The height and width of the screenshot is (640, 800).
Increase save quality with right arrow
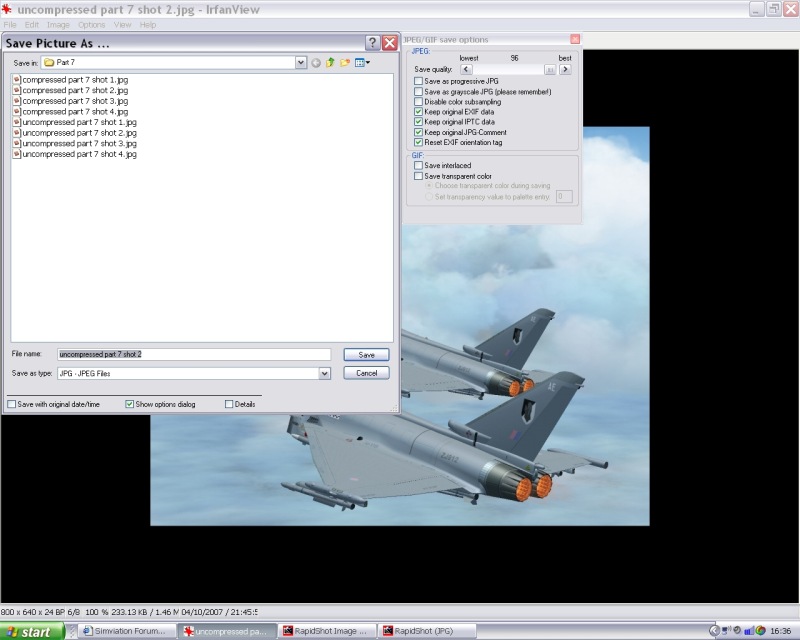[x=565, y=70]
